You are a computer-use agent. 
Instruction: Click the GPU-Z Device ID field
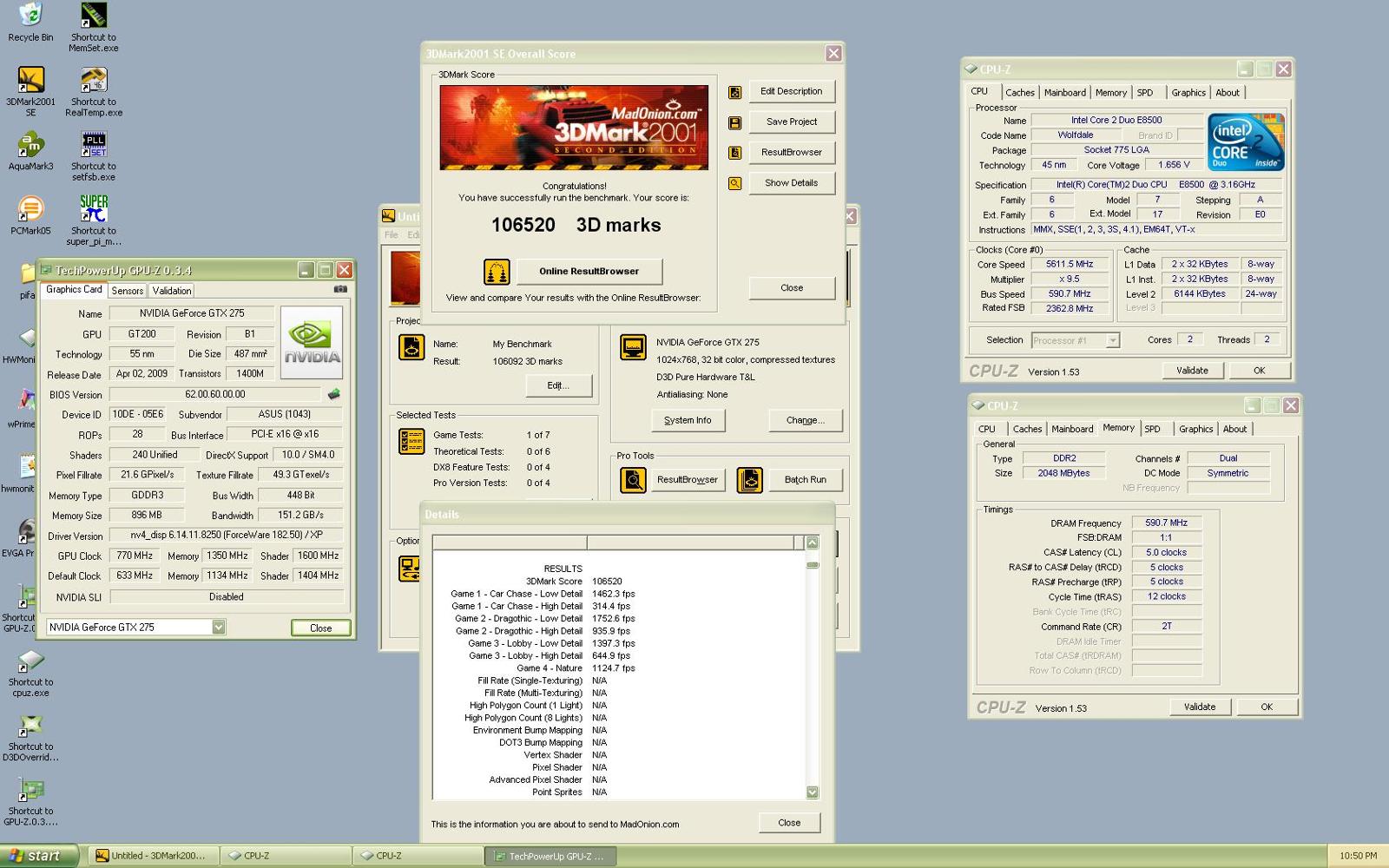point(137,414)
